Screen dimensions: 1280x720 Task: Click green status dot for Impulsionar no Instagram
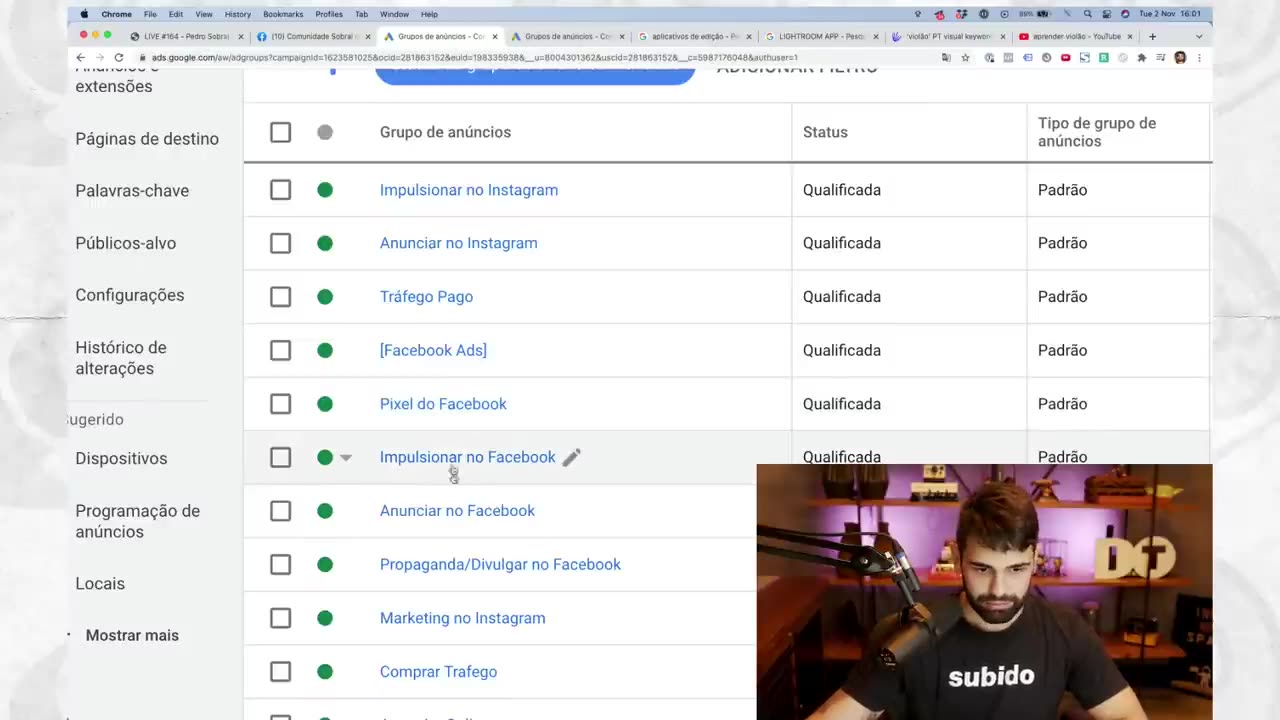[x=325, y=190]
